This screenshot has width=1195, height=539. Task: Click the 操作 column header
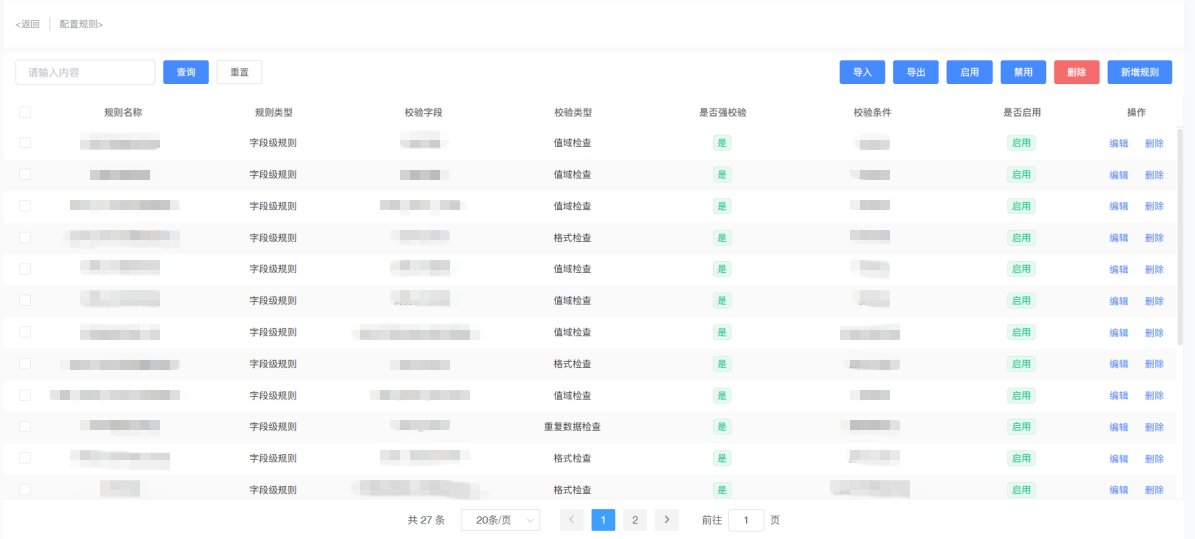click(1136, 112)
